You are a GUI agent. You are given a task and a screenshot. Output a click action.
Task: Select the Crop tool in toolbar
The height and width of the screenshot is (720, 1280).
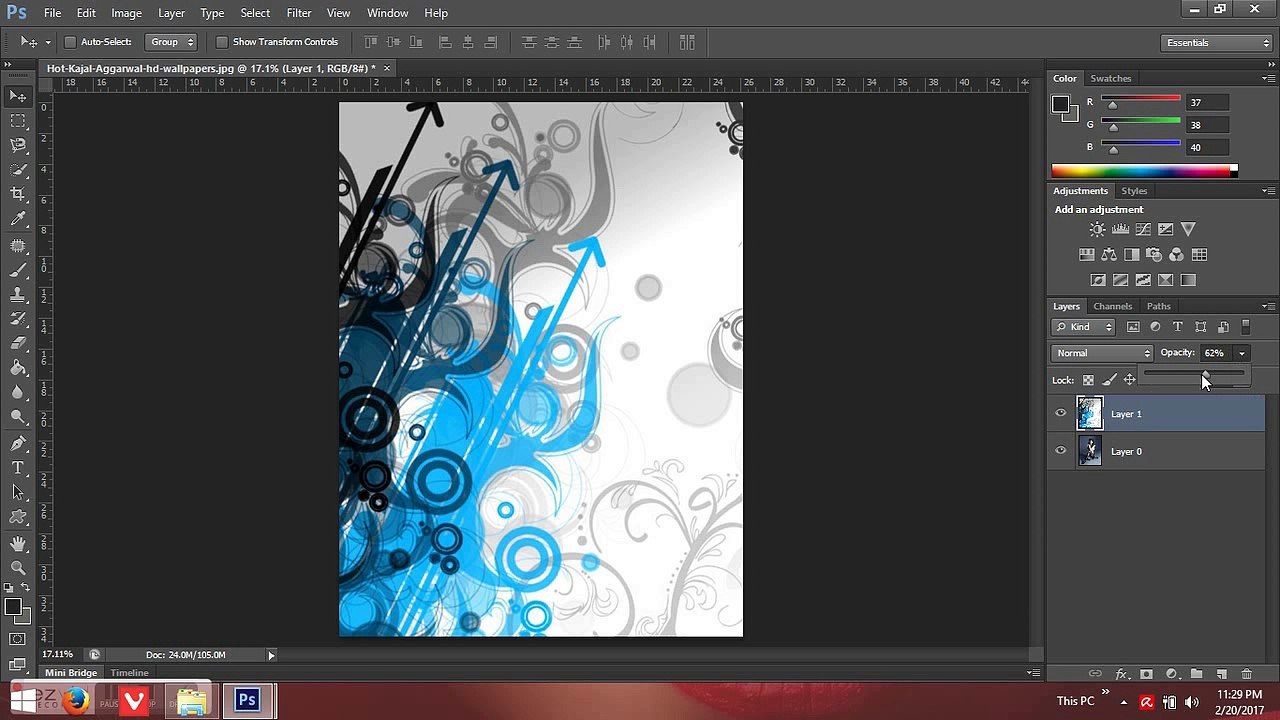click(18, 194)
